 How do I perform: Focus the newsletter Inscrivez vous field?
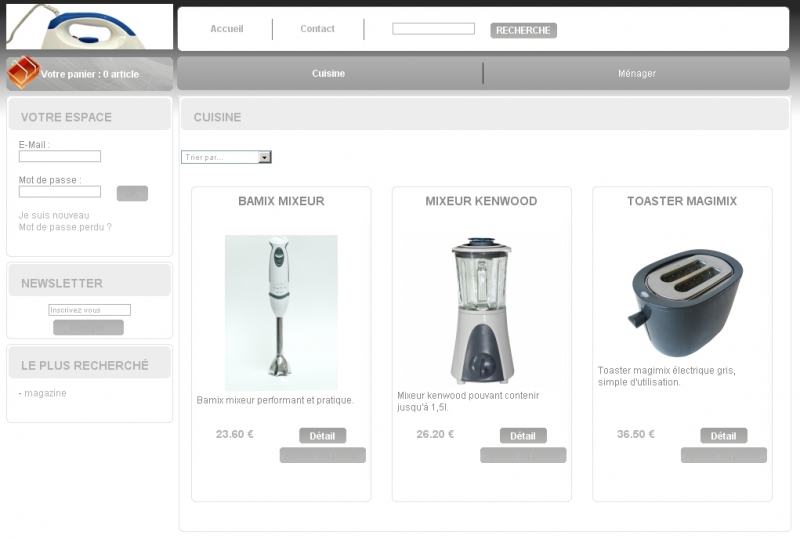click(89, 310)
